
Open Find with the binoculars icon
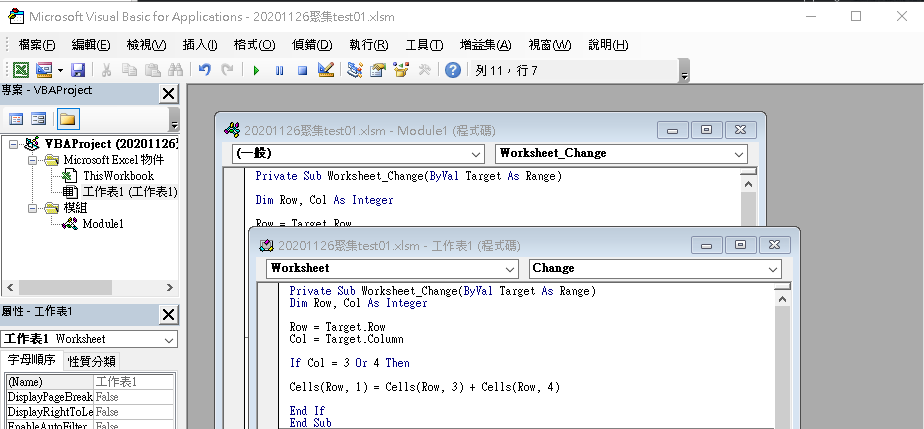coord(176,70)
